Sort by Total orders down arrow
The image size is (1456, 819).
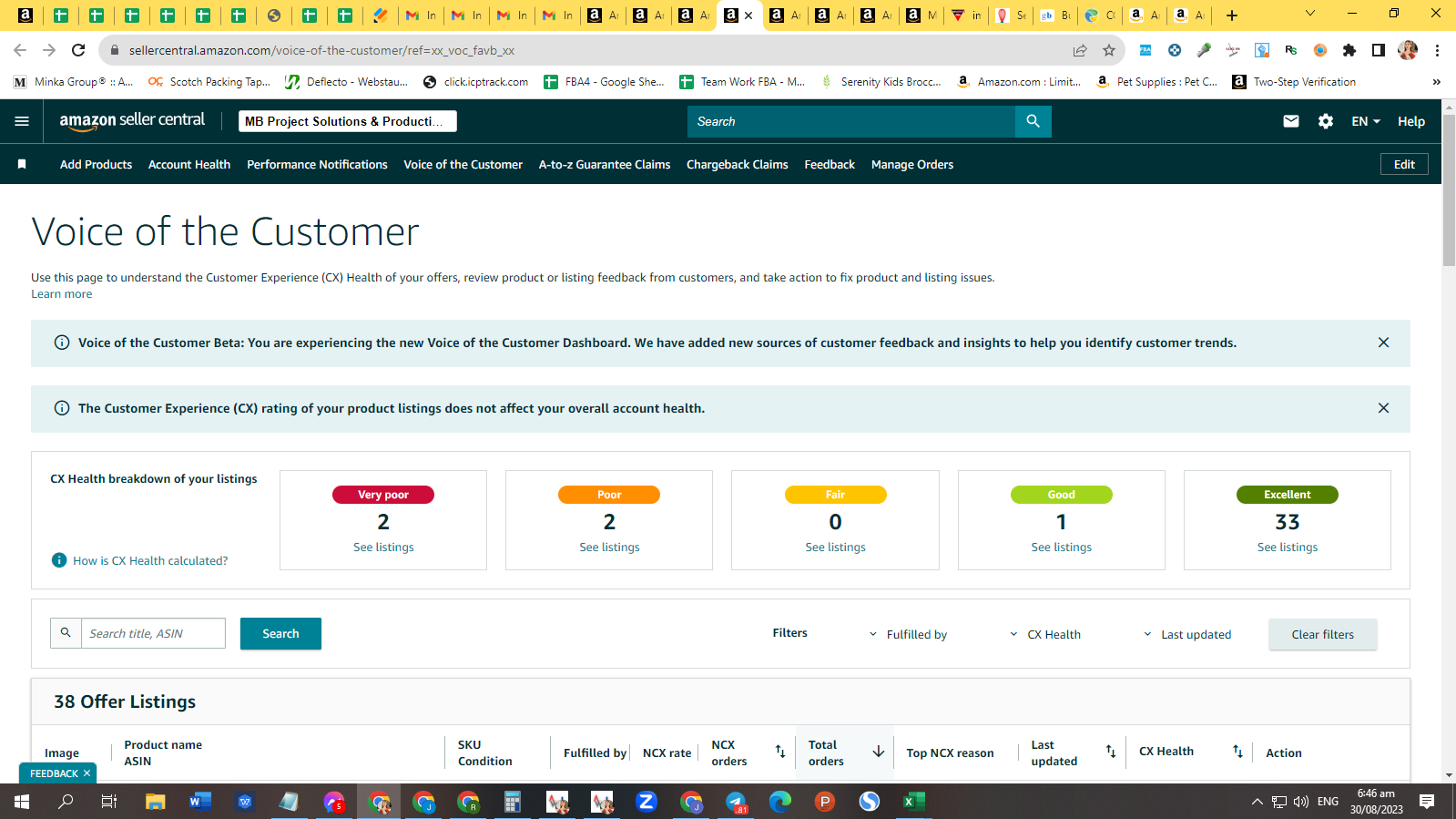(879, 752)
